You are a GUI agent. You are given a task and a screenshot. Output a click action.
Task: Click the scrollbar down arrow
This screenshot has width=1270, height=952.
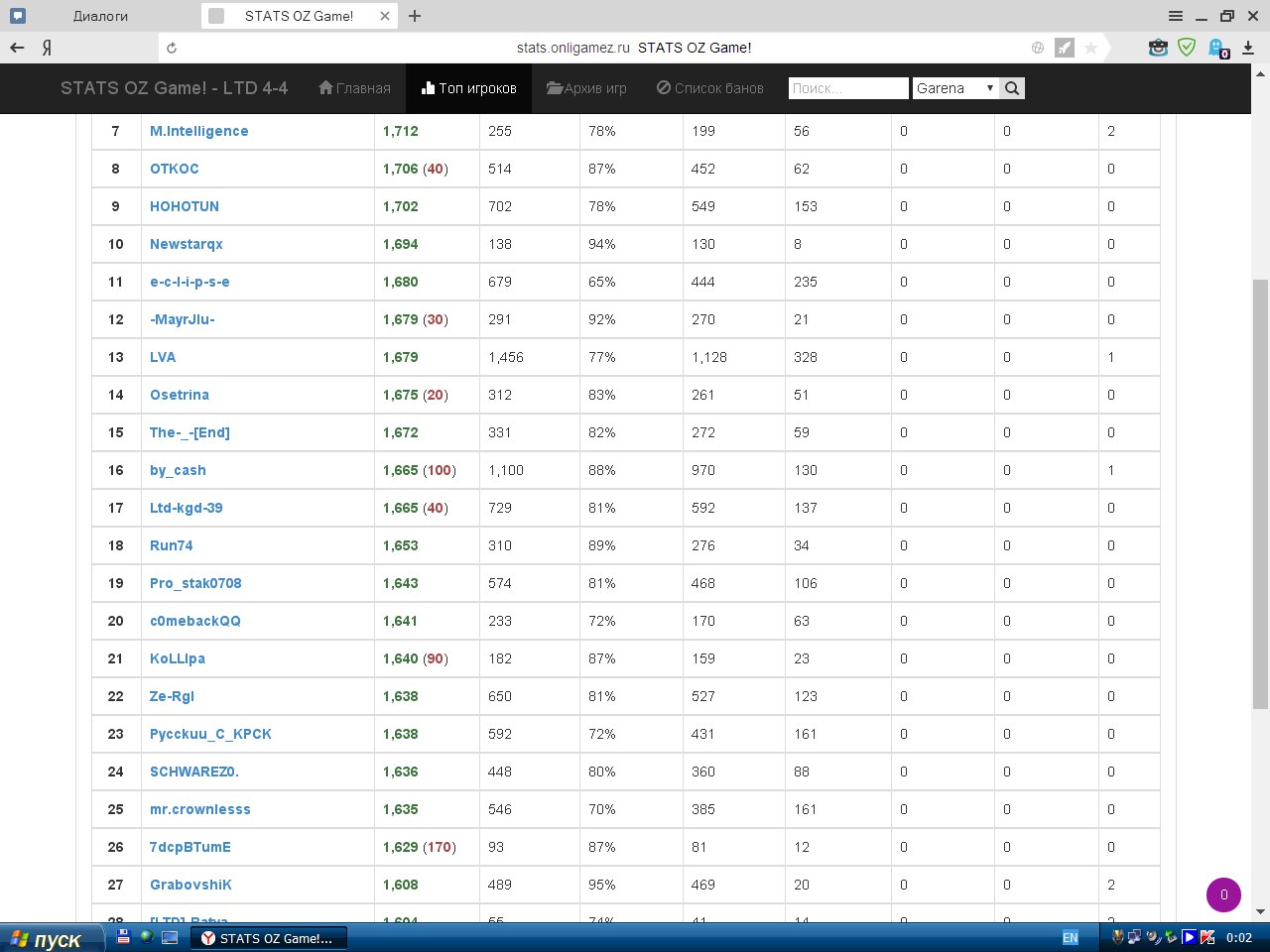point(1260,911)
